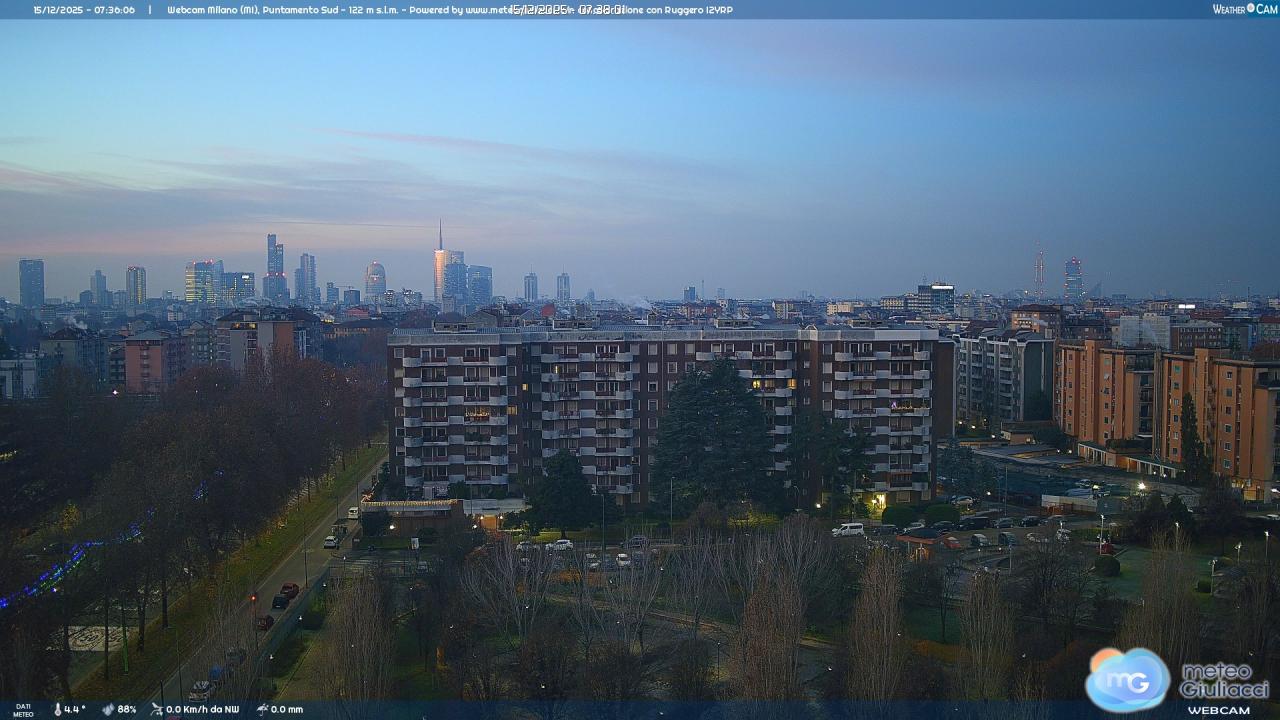Screen dimensions: 1280x720
Task: Click the mG cloud logo
Action: click(1127, 679)
